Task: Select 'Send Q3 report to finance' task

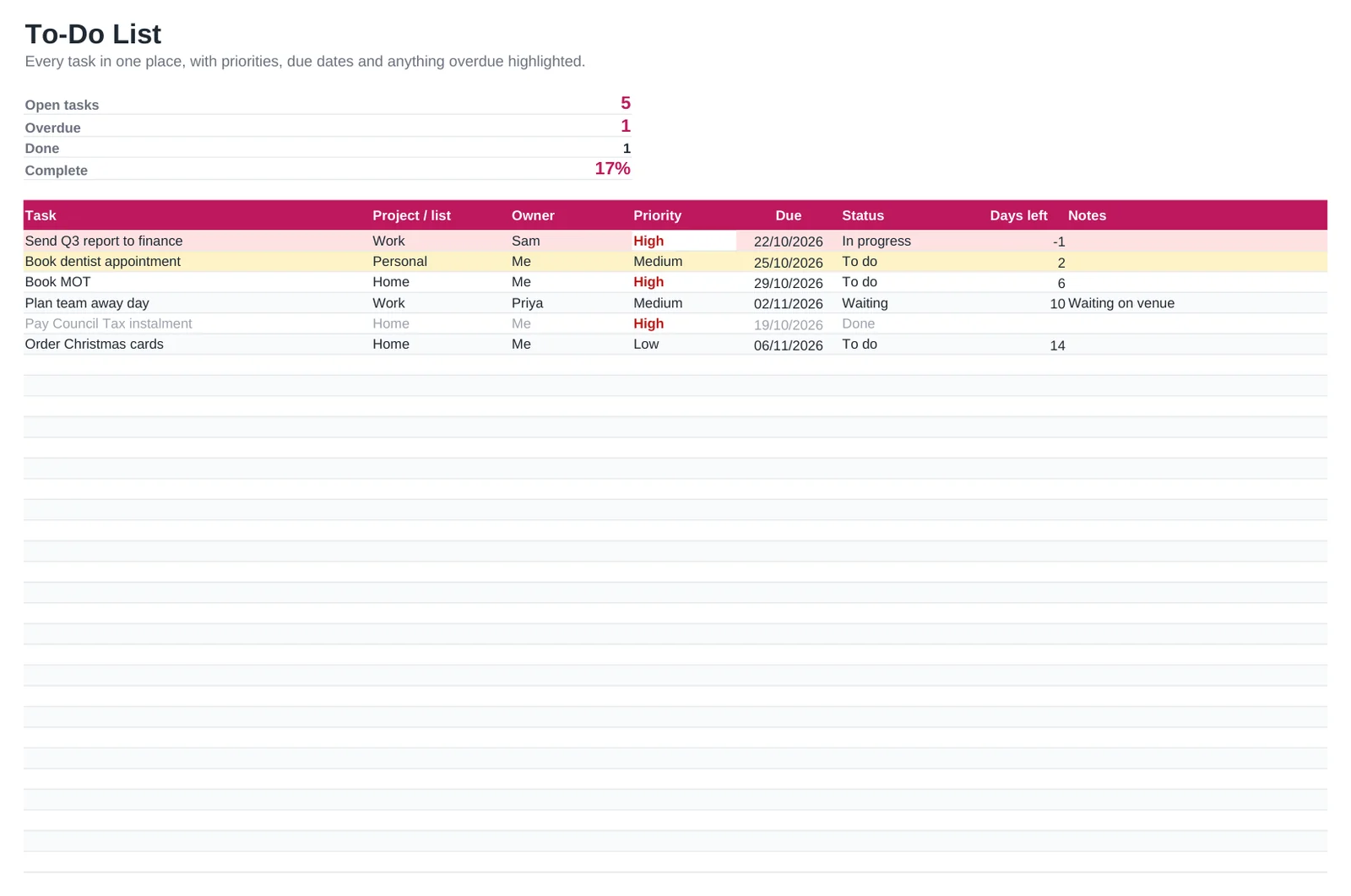Action: [x=103, y=241]
